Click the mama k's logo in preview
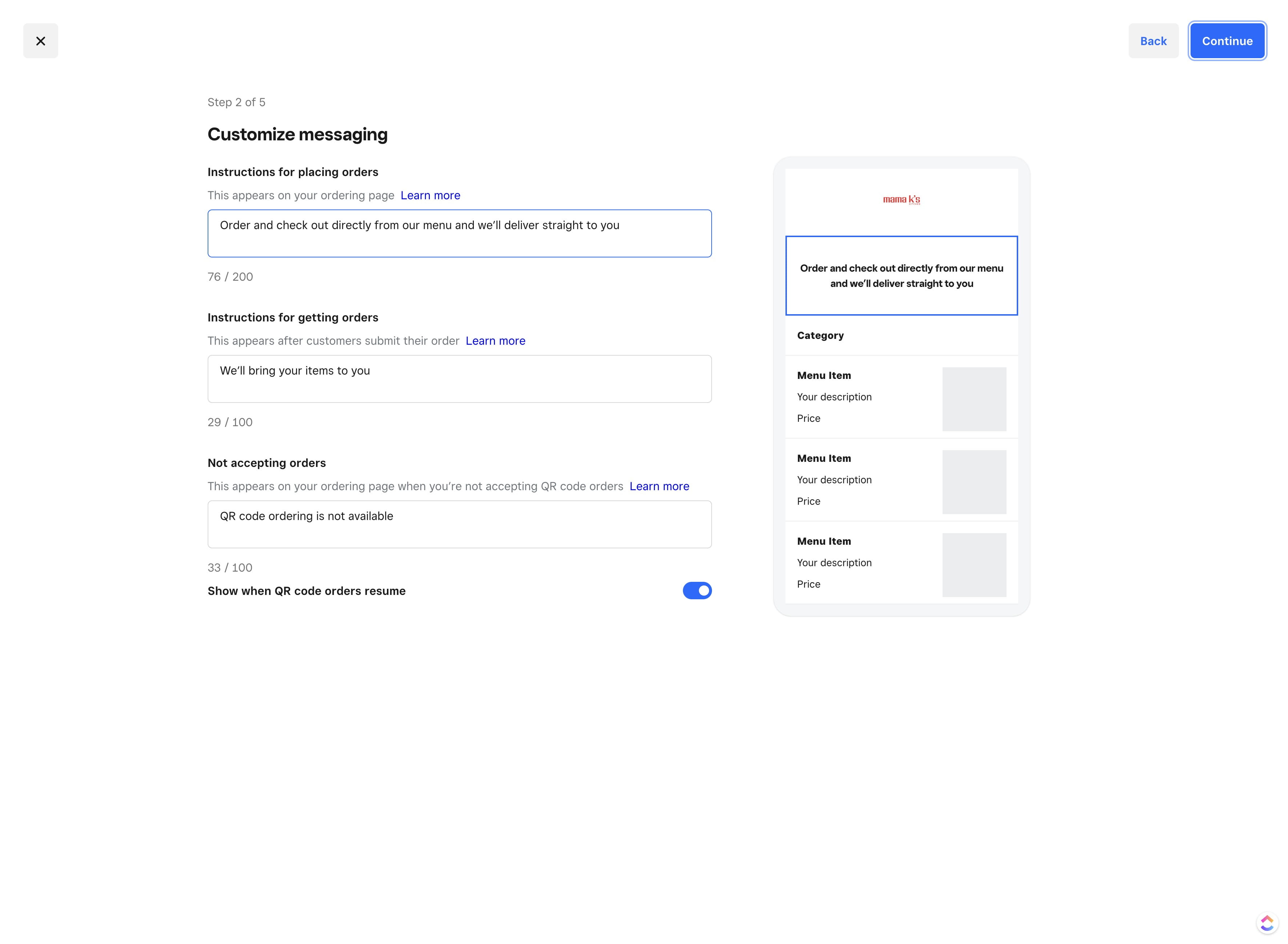The width and height of the screenshot is (1288, 944). [901, 199]
